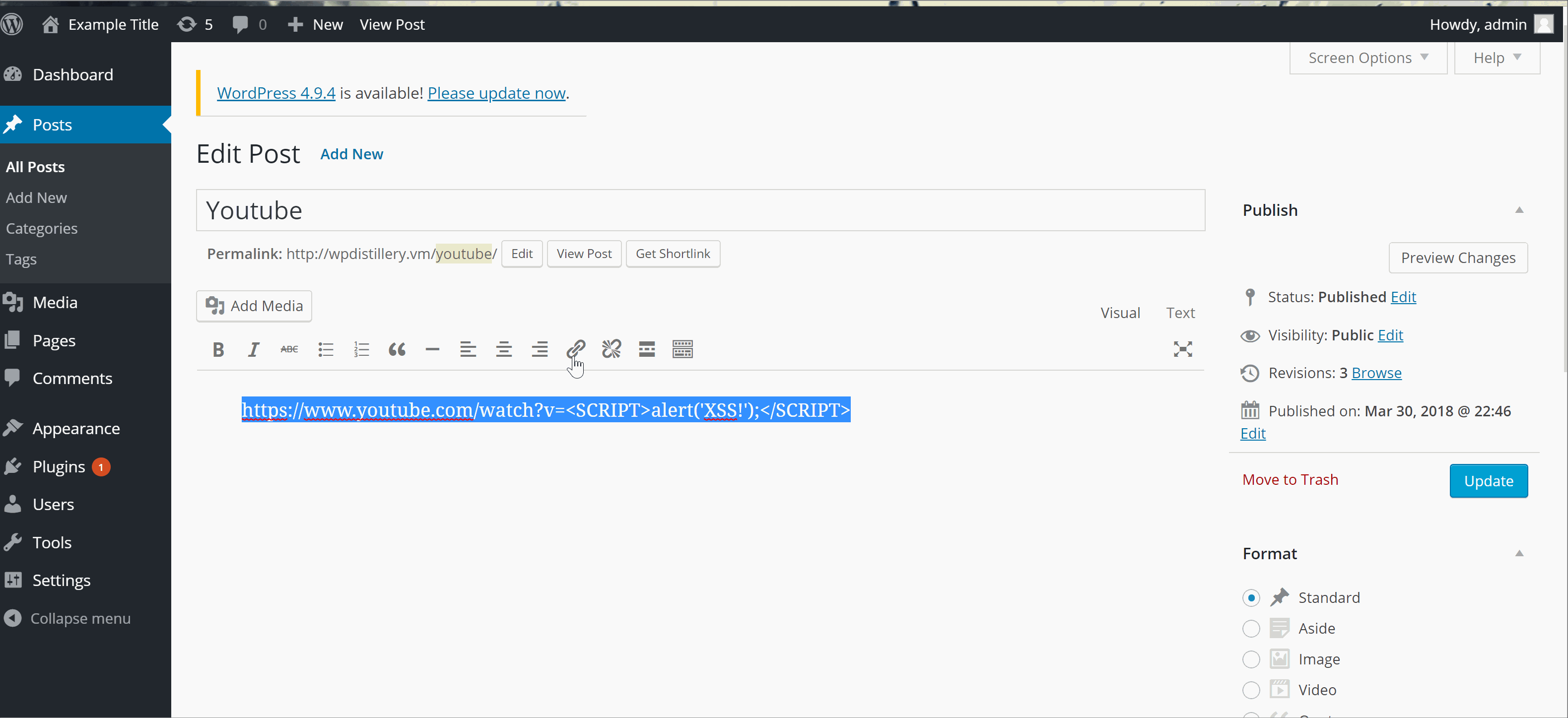Browse post revisions link

[1376, 373]
